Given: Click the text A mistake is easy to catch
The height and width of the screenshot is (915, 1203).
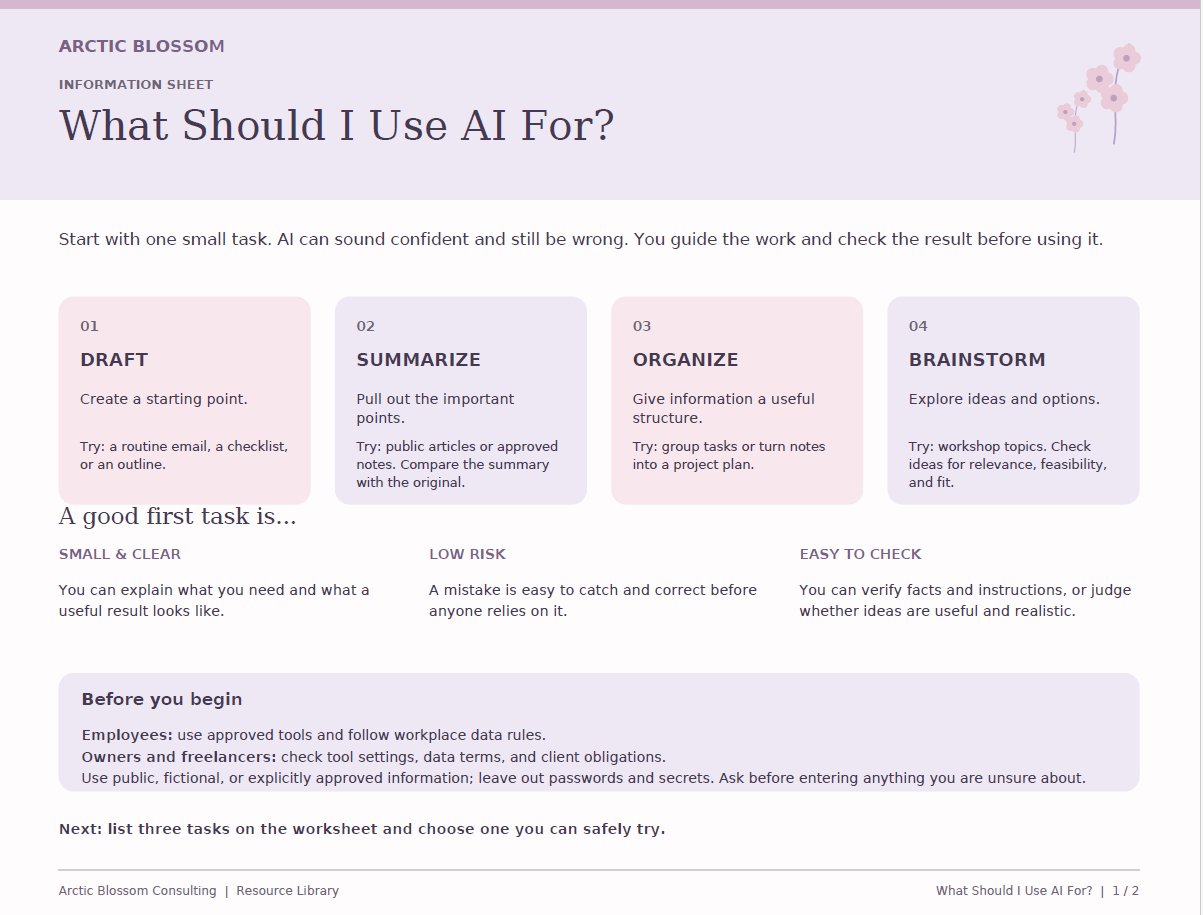Looking at the screenshot, I should pyautogui.click(x=593, y=600).
